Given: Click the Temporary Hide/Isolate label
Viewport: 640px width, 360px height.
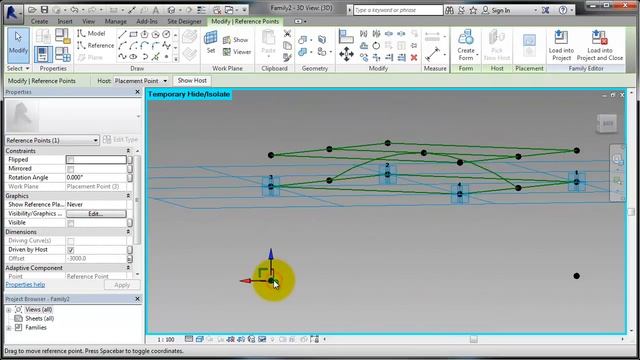Looking at the screenshot, I should click(x=189, y=94).
